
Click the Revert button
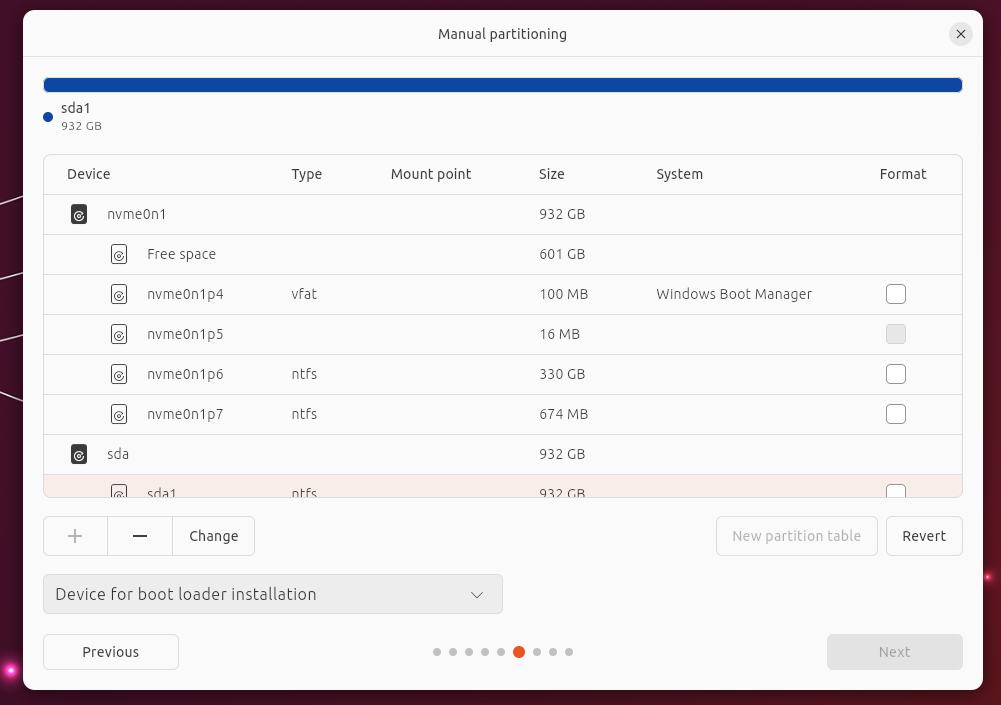(923, 536)
